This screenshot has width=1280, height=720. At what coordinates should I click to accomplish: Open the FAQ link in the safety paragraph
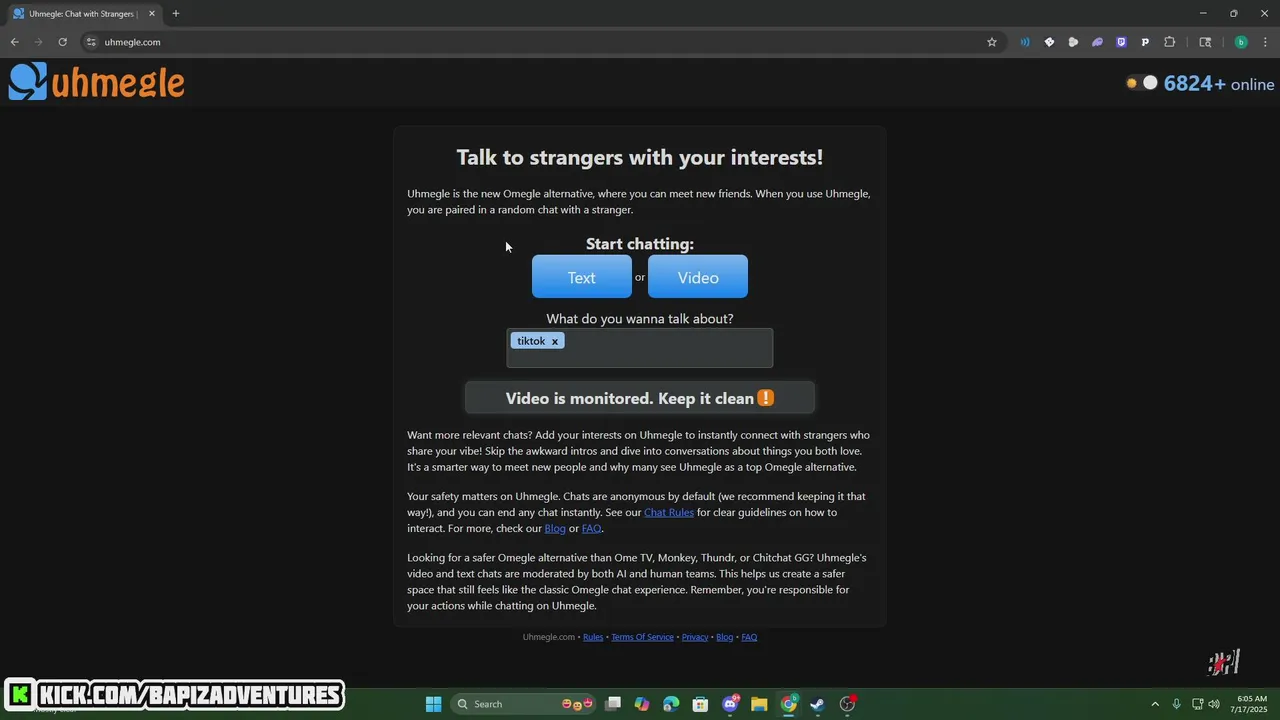592,528
